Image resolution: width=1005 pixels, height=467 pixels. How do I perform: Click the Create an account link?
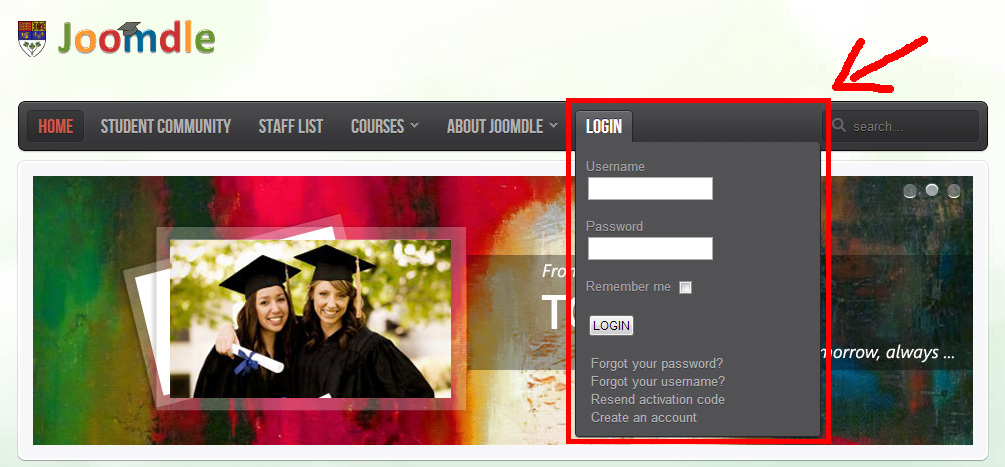(x=644, y=417)
